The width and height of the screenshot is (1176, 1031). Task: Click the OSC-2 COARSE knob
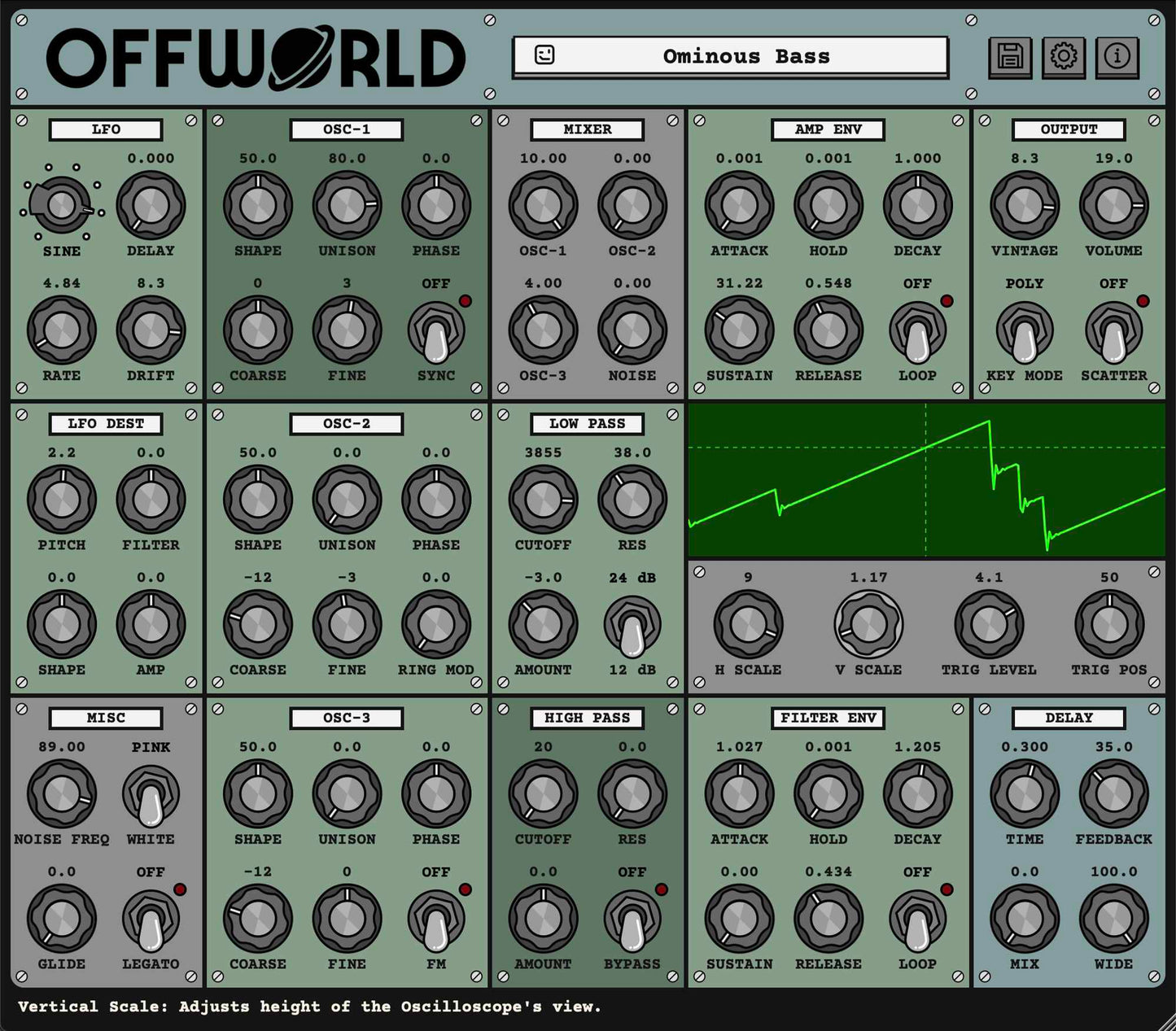258,624
